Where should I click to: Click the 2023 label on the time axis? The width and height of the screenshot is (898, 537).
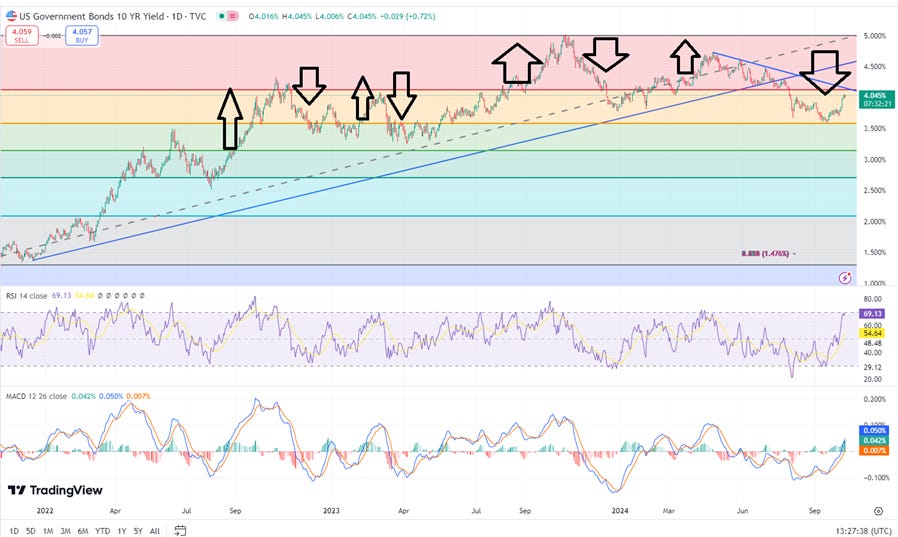click(x=331, y=511)
